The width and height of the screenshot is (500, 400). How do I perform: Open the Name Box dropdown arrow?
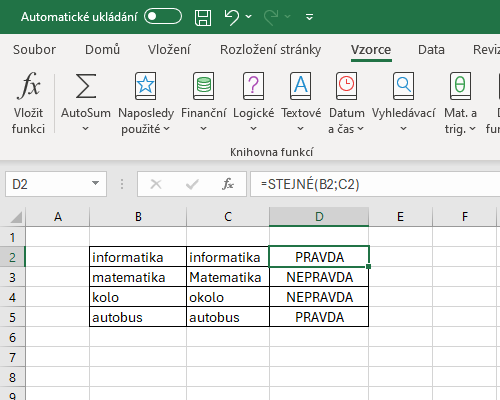(x=96, y=183)
